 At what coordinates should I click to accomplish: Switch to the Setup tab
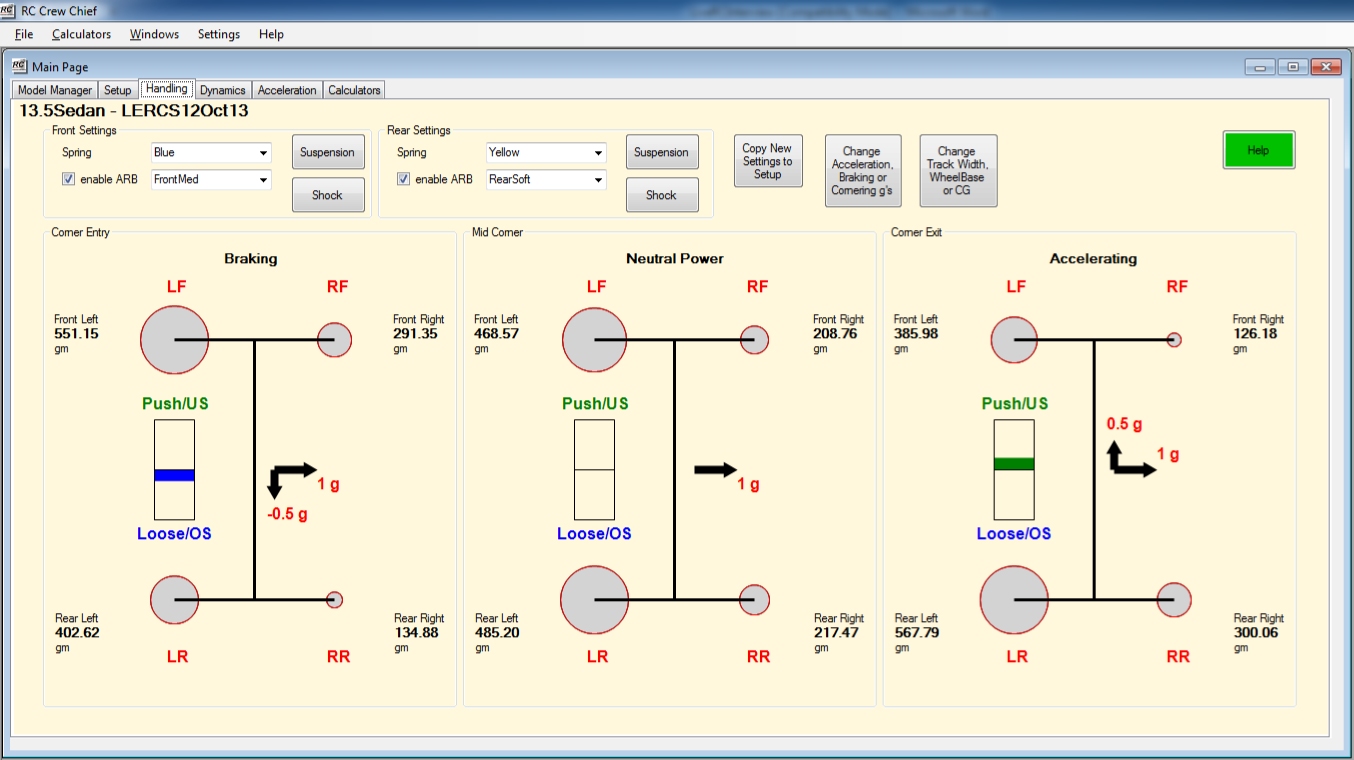(118, 90)
